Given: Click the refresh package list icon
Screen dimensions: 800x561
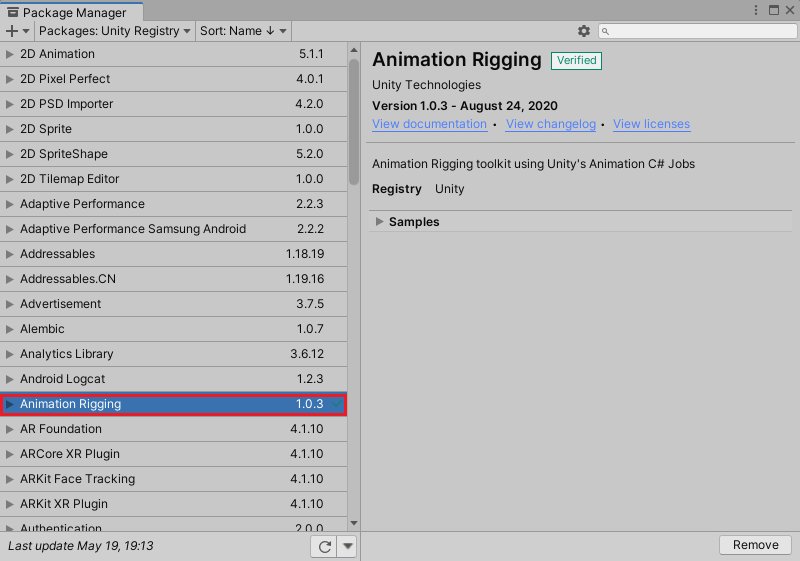Looking at the screenshot, I should 323,546.
